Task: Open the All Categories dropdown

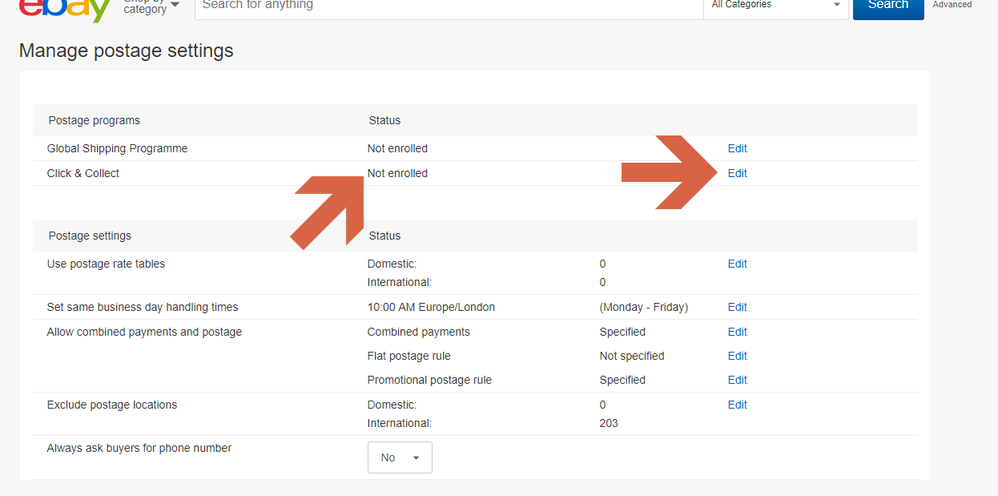Action: [775, 6]
